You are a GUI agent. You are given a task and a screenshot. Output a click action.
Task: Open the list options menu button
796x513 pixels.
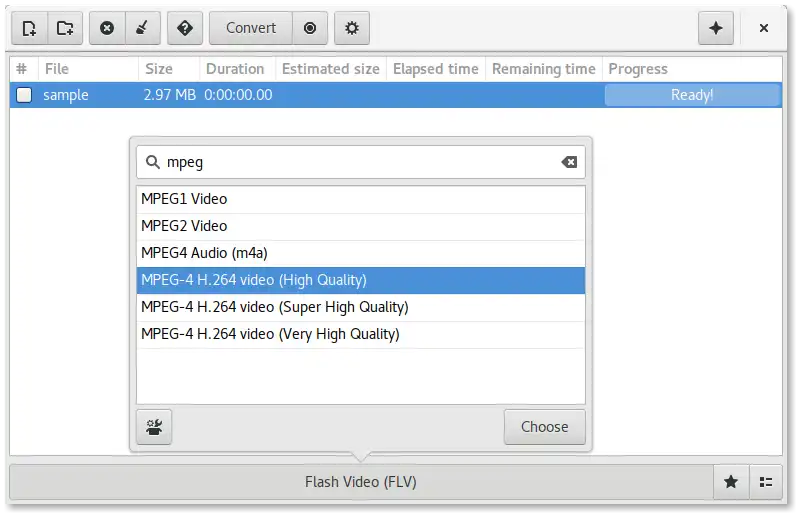pyautogui.click(x=766, y=482)
